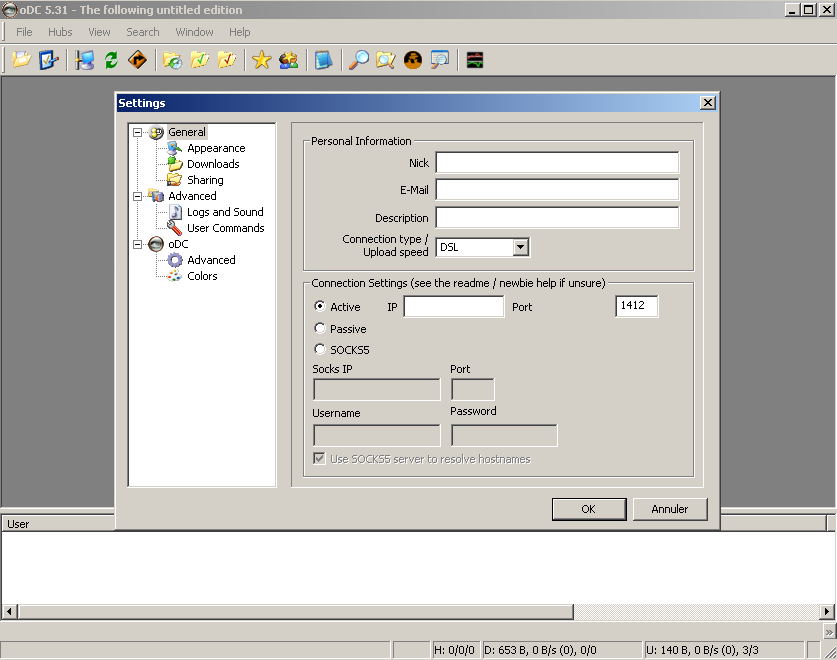837x660 pixels.
Task: Click the folder with magnifier ADL search icon
Action: click(385, 59)
